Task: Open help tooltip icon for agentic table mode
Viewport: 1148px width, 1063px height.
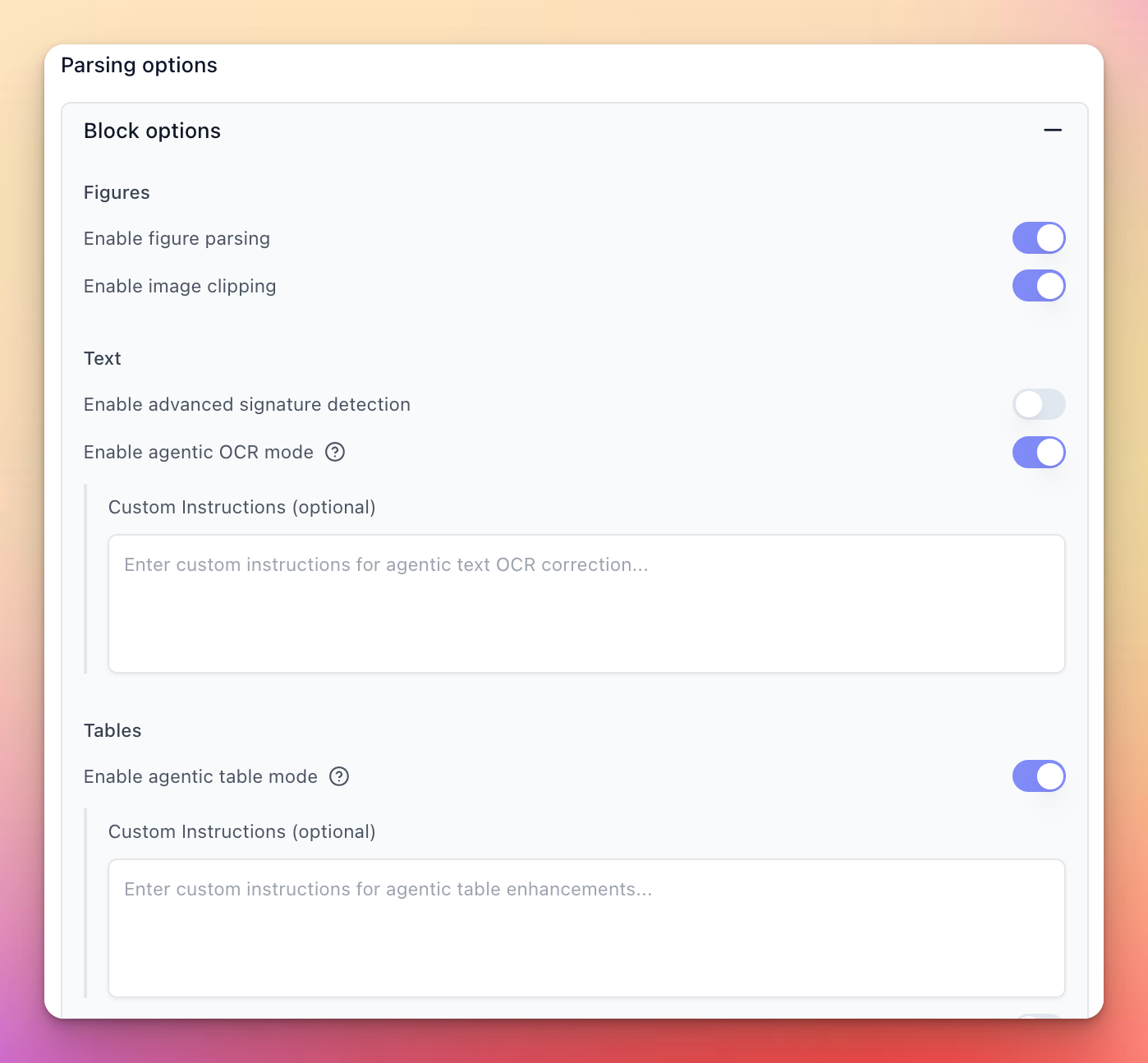Action: point(339,776)
